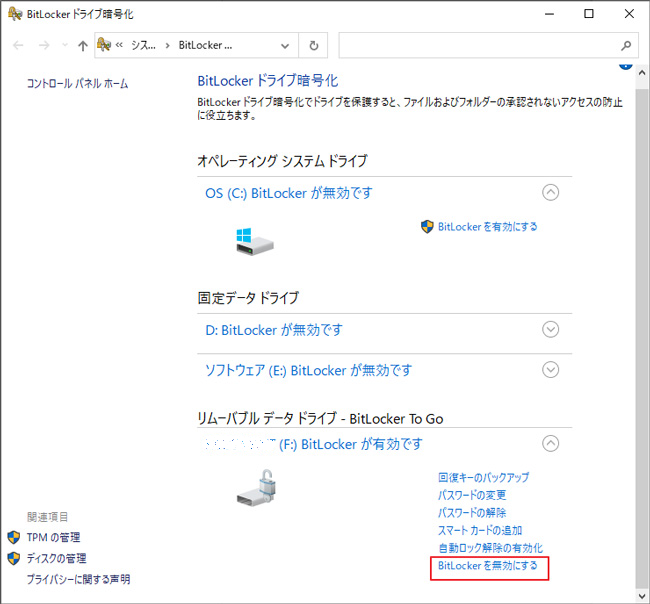Click the シス... breadcrumb segment
This screenshot has height=604, width=650.
click(143, 45)
